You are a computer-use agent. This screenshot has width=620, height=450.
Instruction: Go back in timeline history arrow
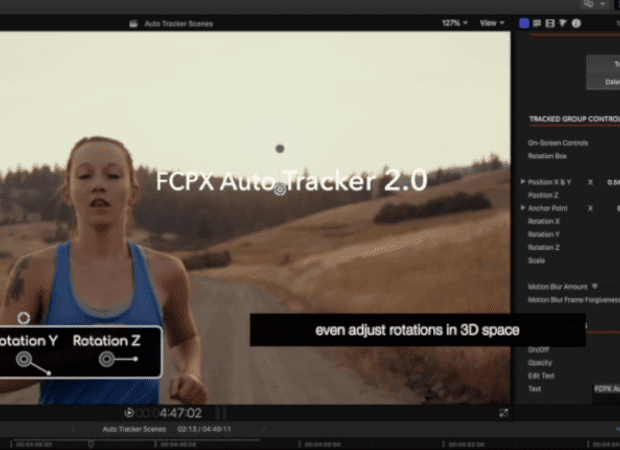73,429
